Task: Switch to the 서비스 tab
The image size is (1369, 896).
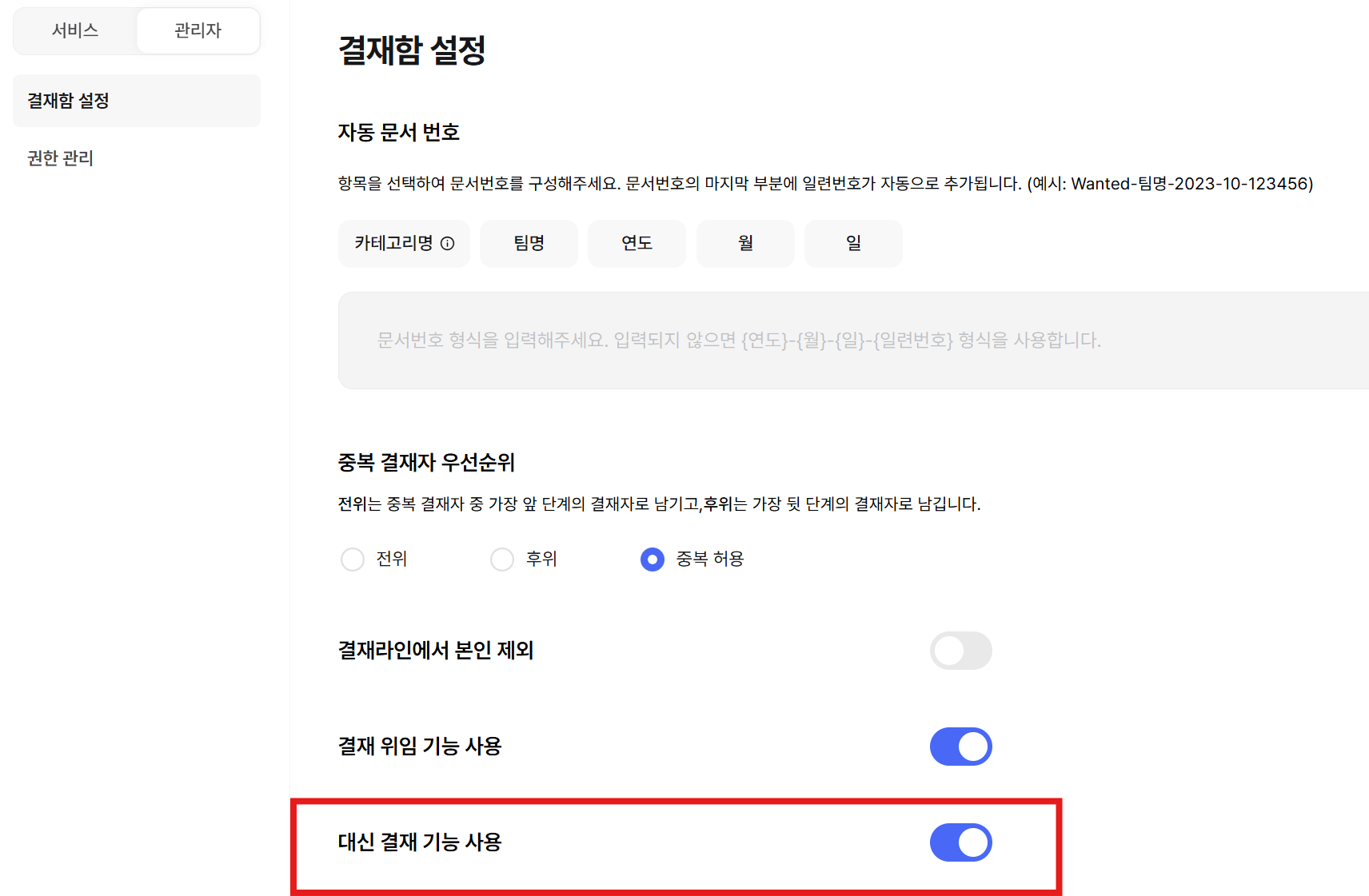Action: pos(75,31)
